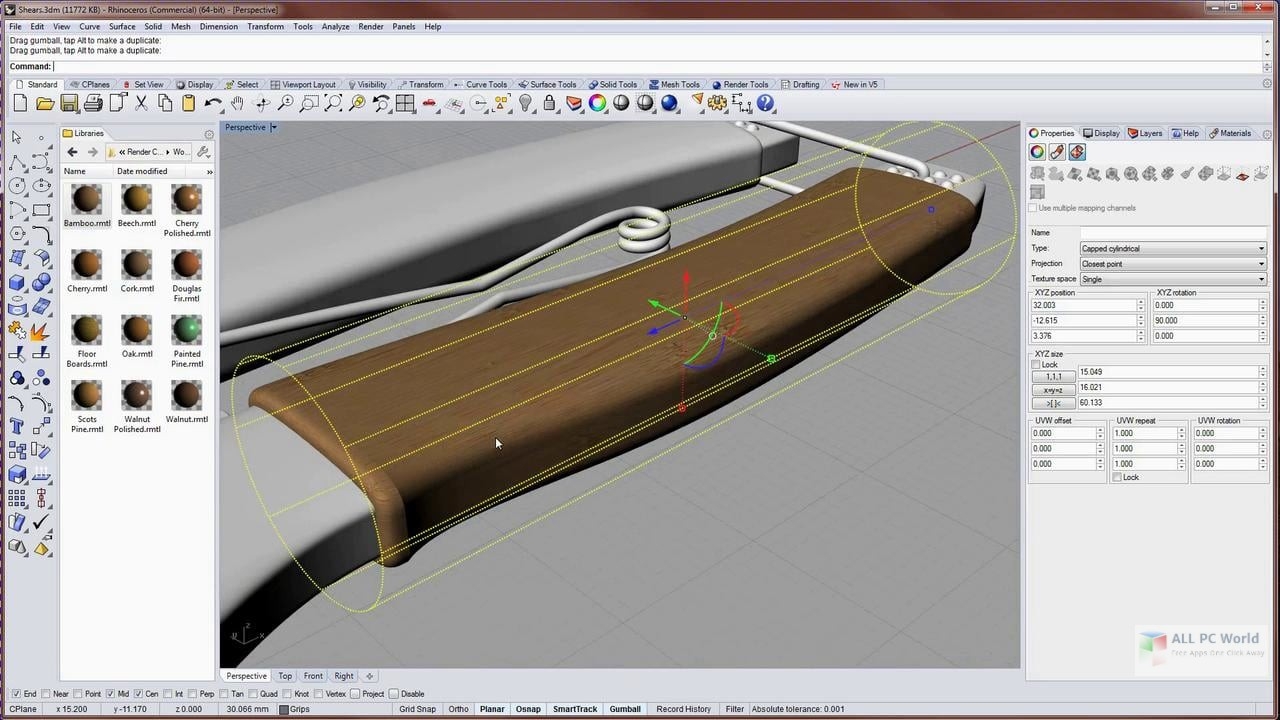
Task: Open the color wheel render icon
Action: click(x=597, y=103)
